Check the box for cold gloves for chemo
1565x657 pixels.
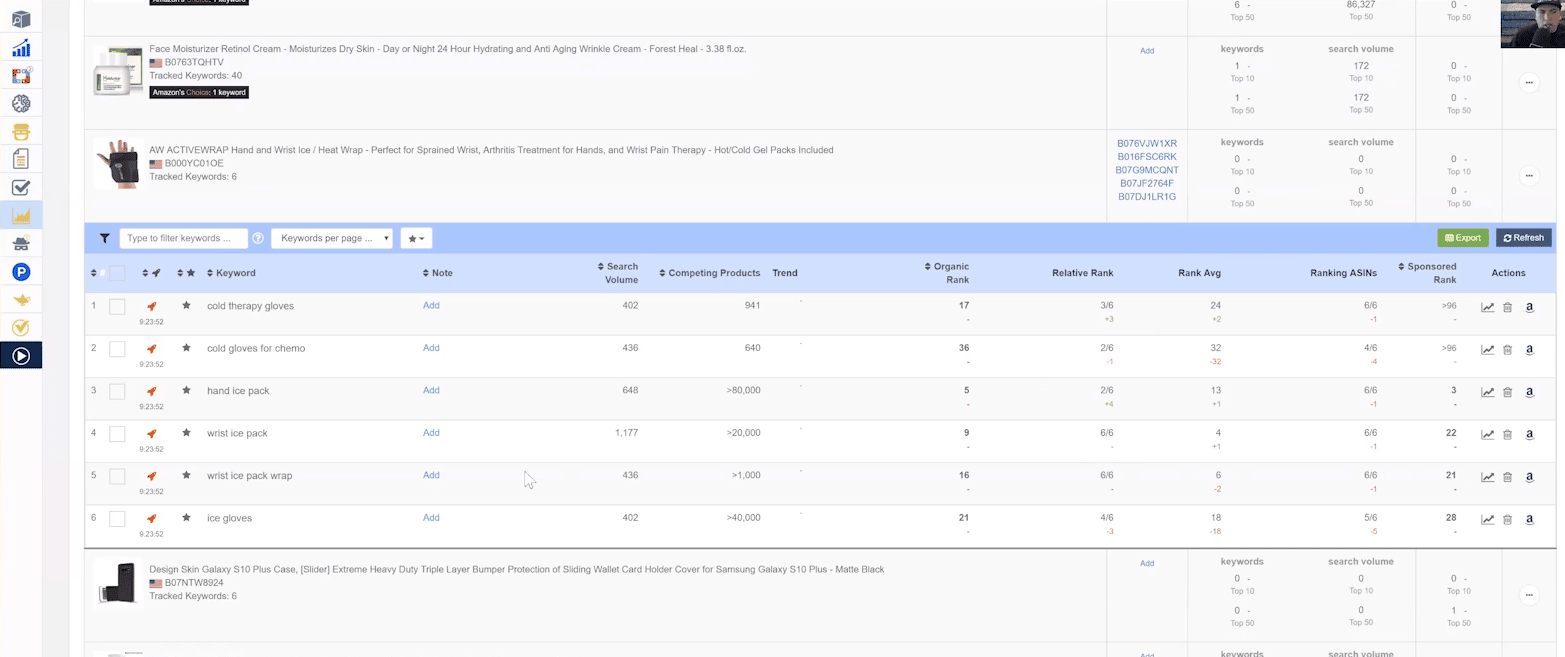[117, 349]
